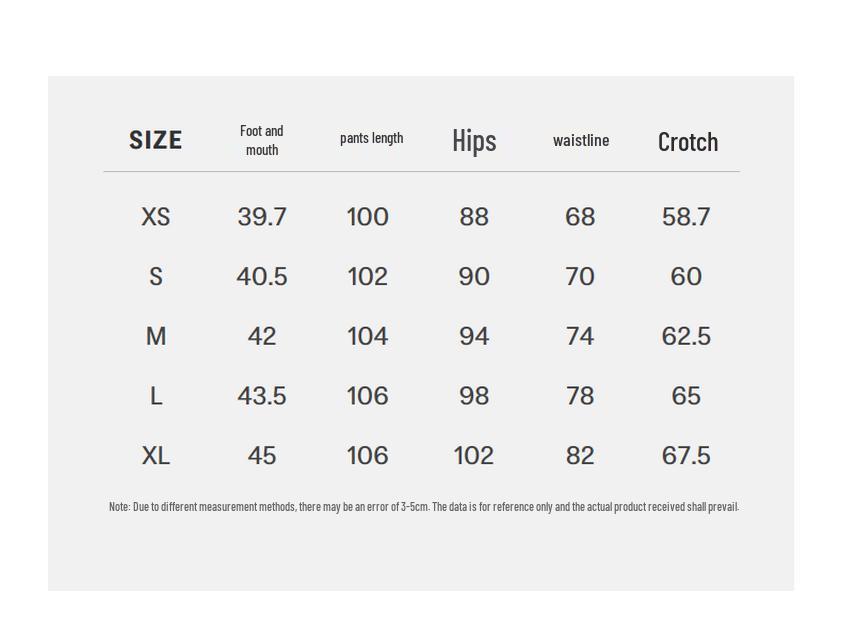The height and width of the screenshot is (632, 842).
Task: Select the XL size row label
Action: 156,456
